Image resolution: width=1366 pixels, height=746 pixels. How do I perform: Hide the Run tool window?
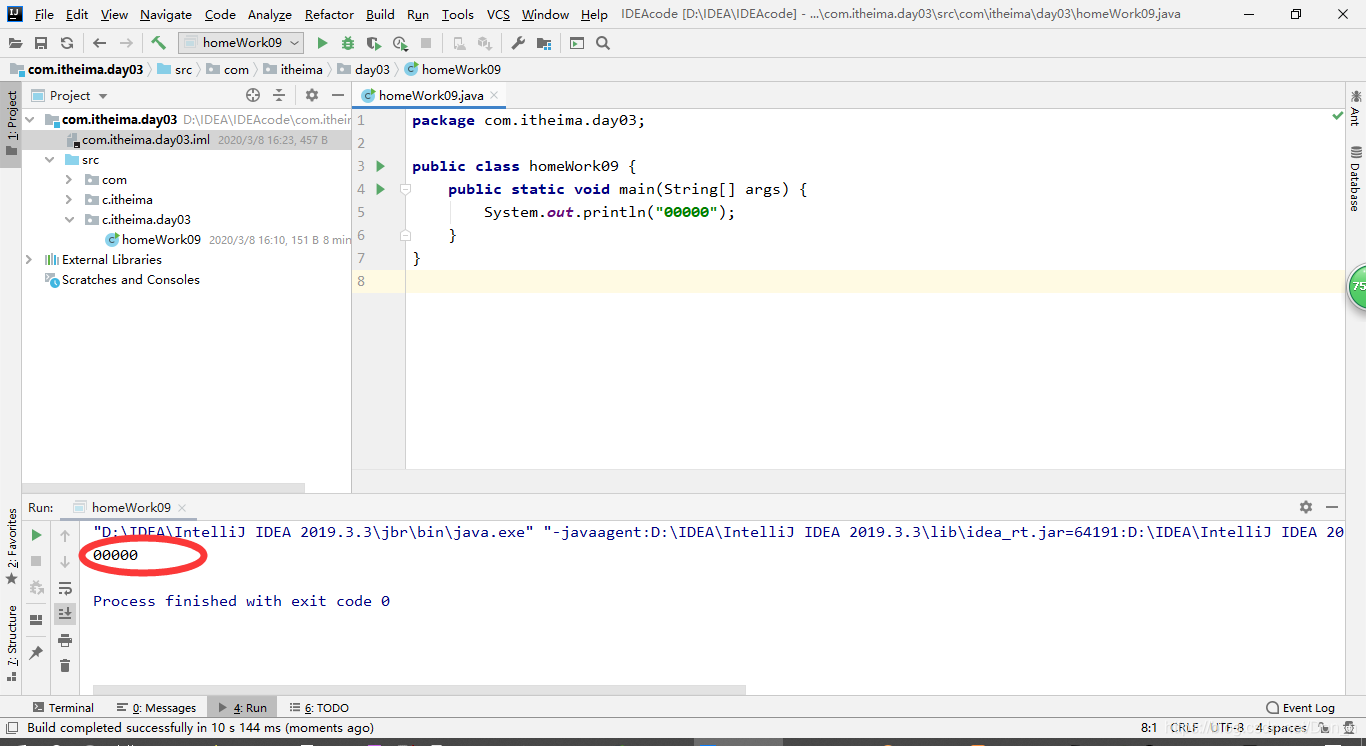click(x=1332, y=507)
